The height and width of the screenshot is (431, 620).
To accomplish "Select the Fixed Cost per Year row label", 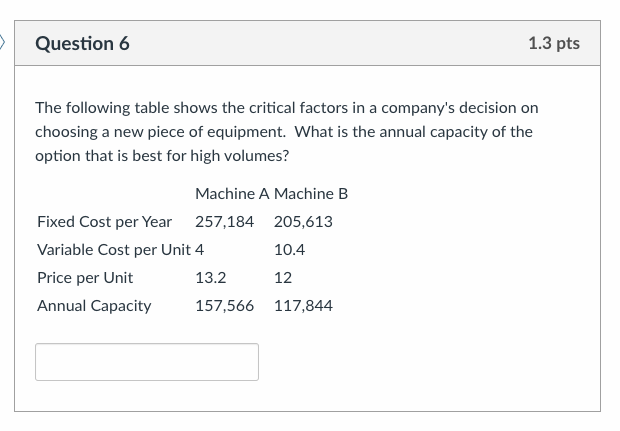I will [x=104, y=221].
